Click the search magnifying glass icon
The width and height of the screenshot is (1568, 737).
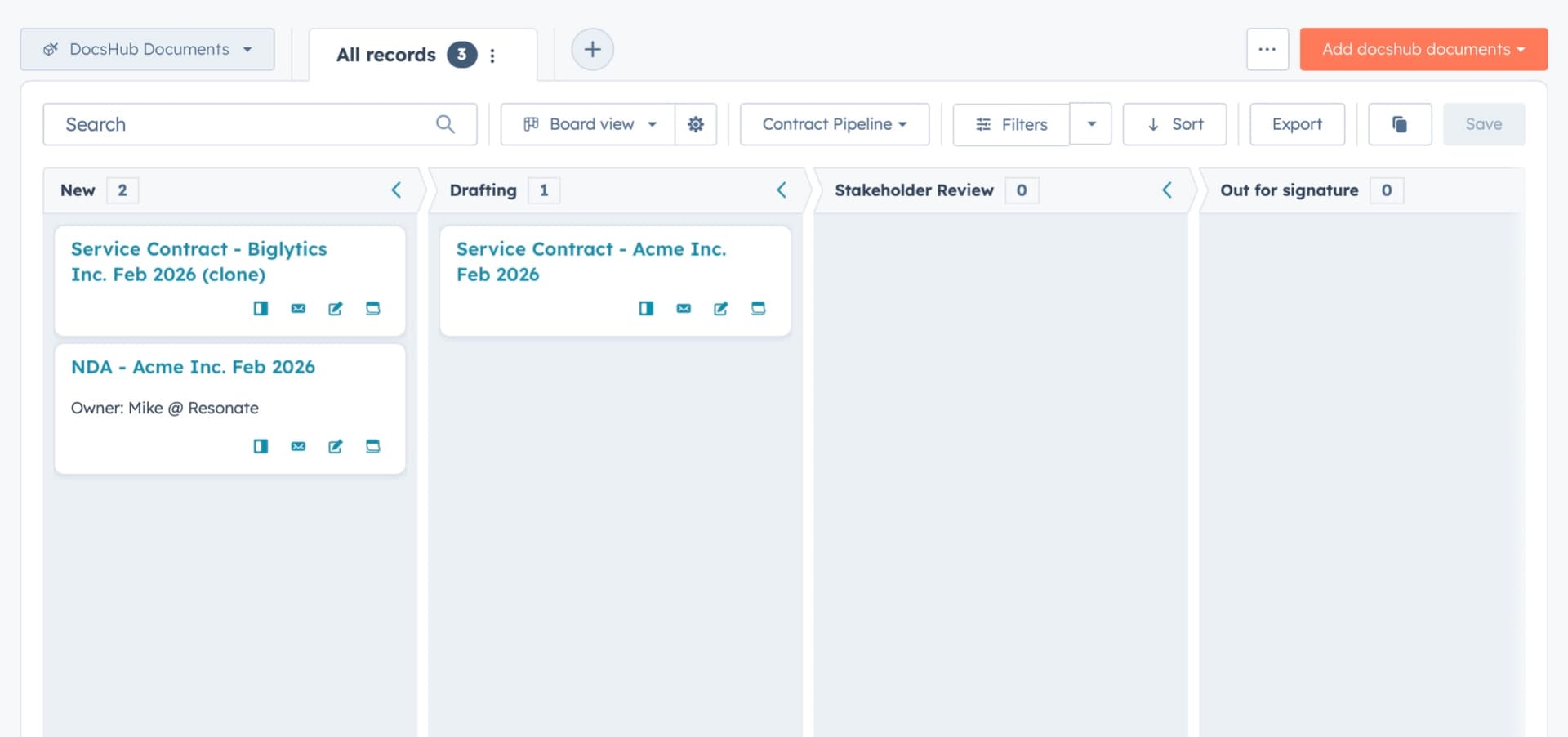[445, 124]
